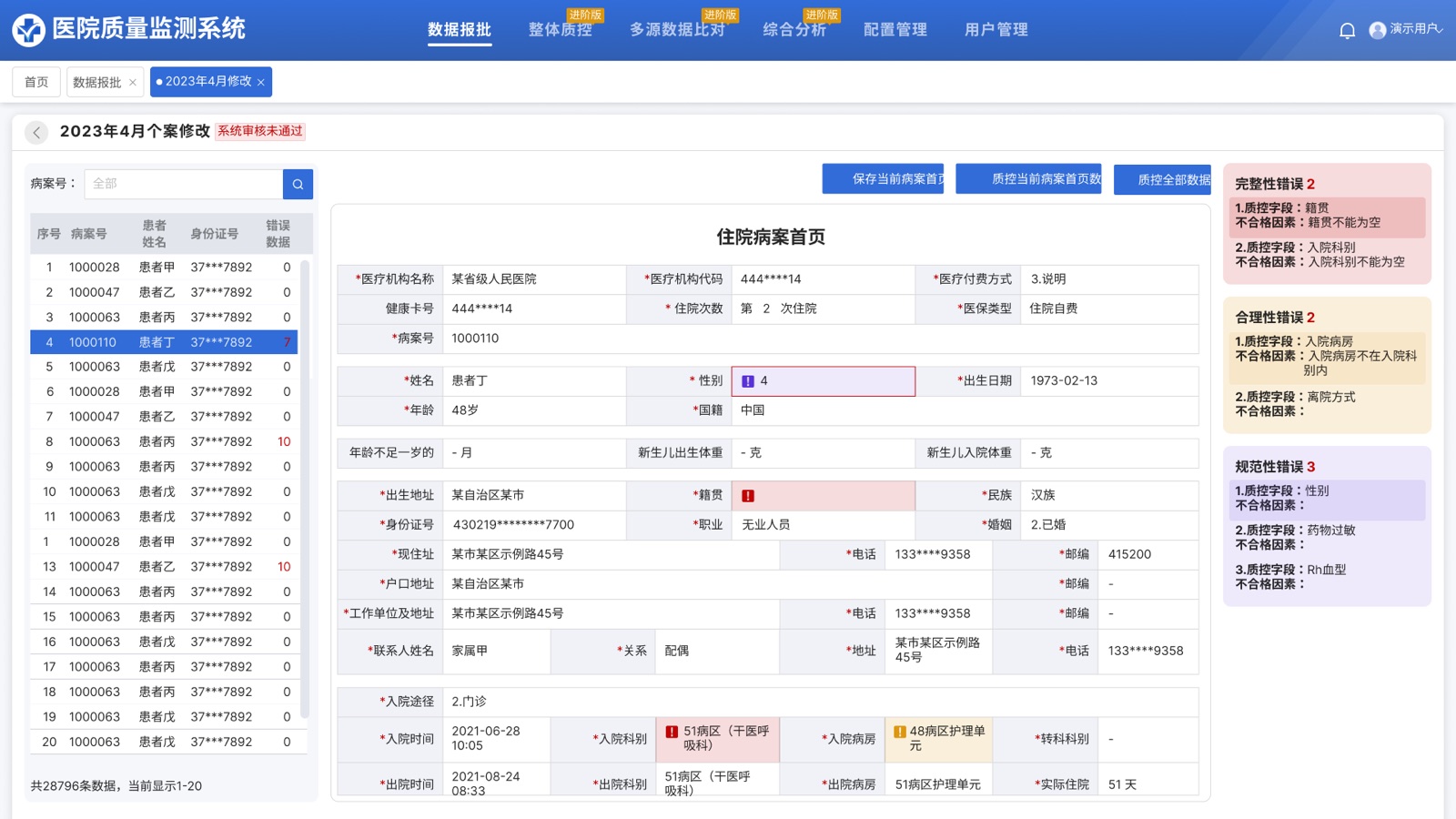Screen dimensions: 1456x819
Task: Click the purple warning icon in 性别 field
Action: 748,381
